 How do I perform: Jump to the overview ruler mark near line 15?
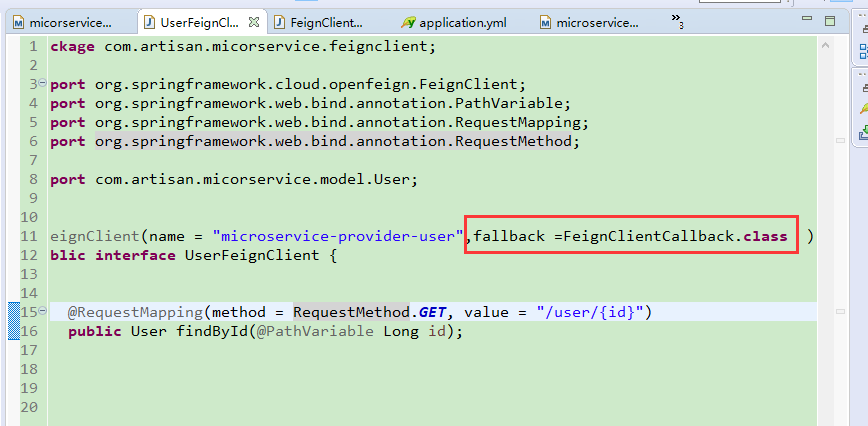[x=840, y=313]
